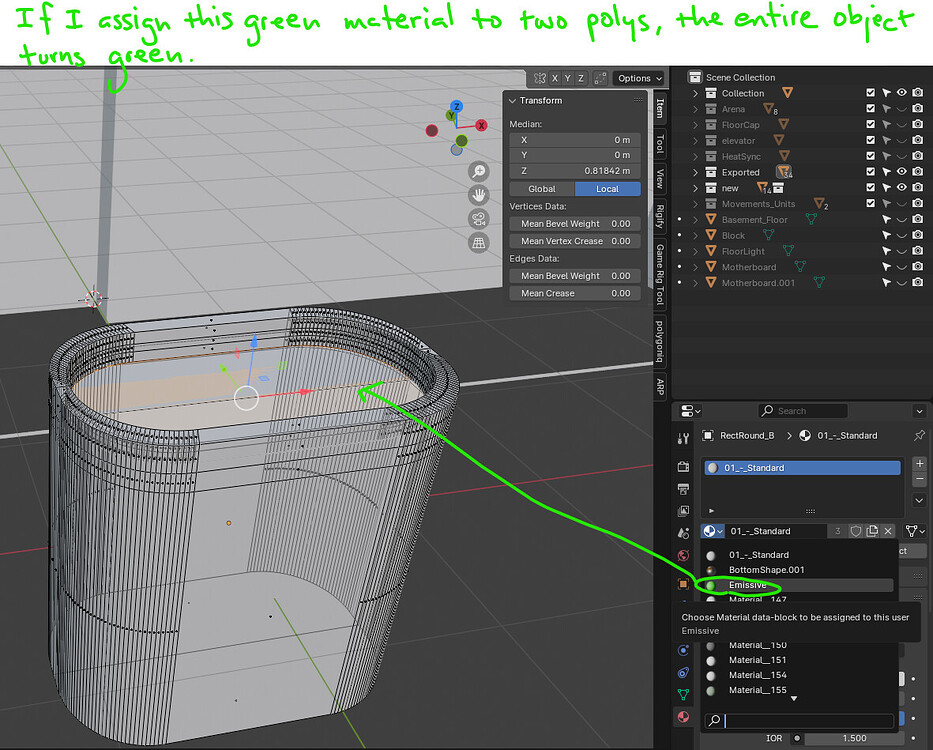Open the View sidebar tab

tap(660, 178)
